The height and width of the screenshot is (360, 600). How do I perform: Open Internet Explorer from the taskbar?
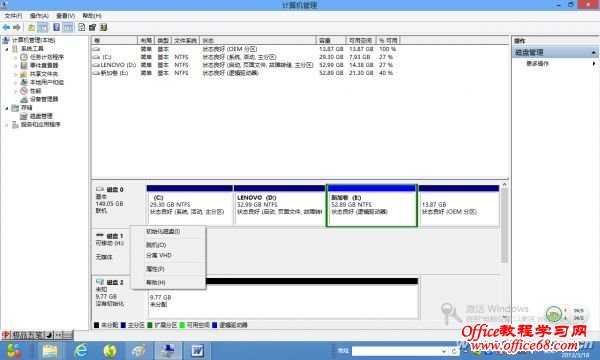tap(80, 350)
